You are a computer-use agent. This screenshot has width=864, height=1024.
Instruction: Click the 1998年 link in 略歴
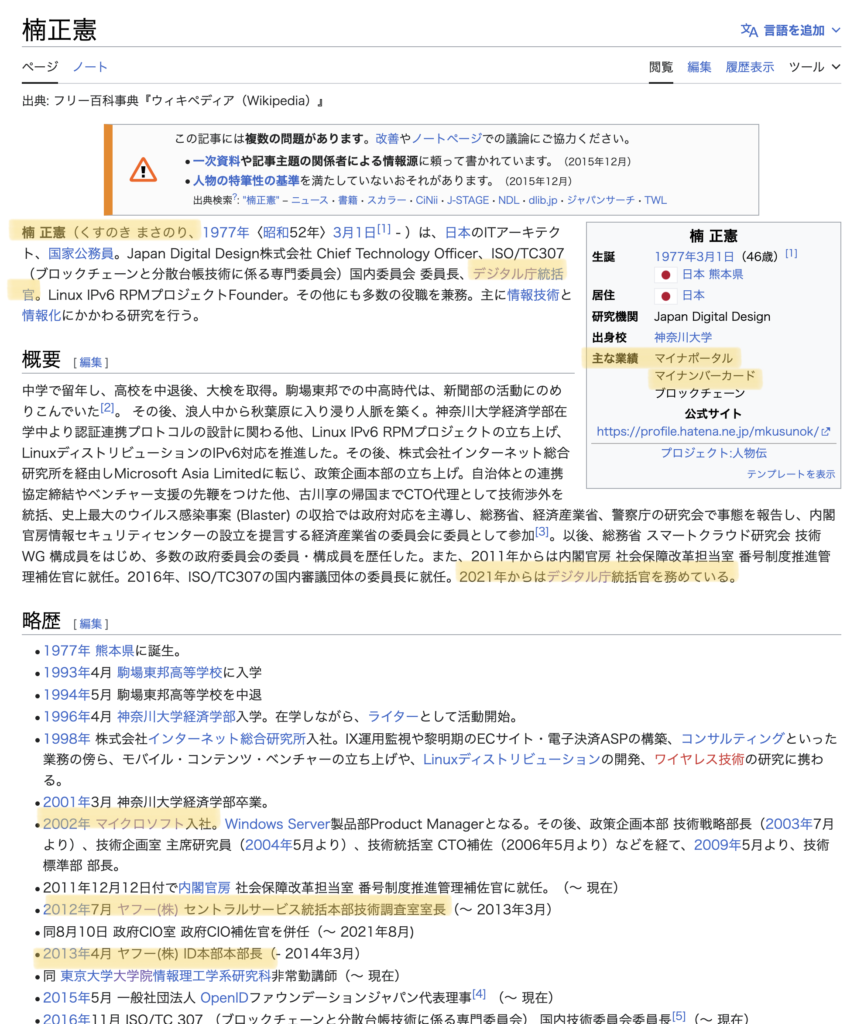click(66, 739)
